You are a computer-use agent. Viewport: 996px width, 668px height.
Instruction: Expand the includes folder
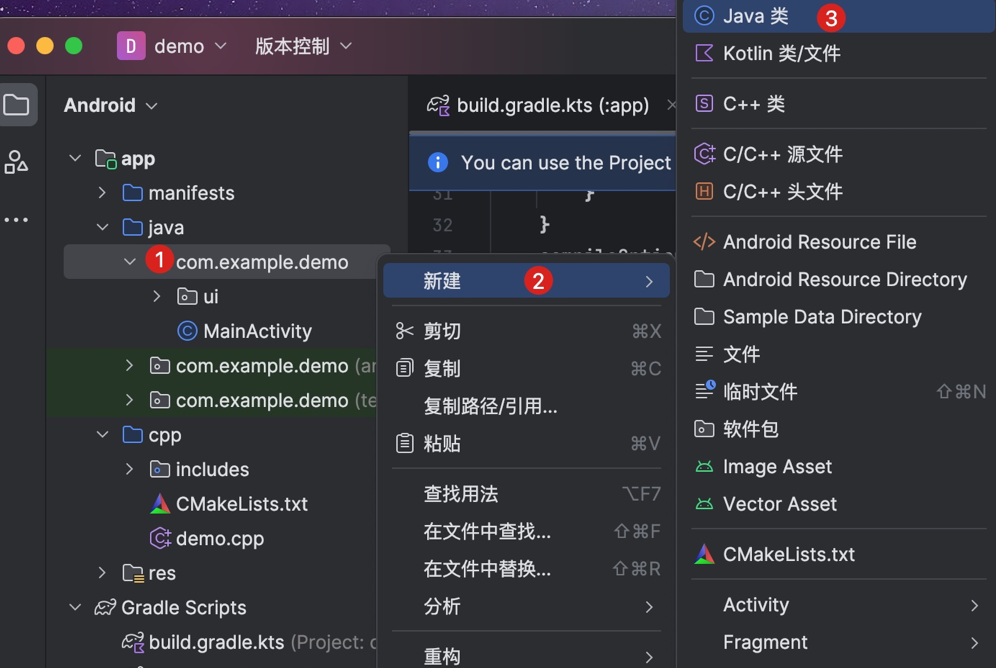(129, 469)
